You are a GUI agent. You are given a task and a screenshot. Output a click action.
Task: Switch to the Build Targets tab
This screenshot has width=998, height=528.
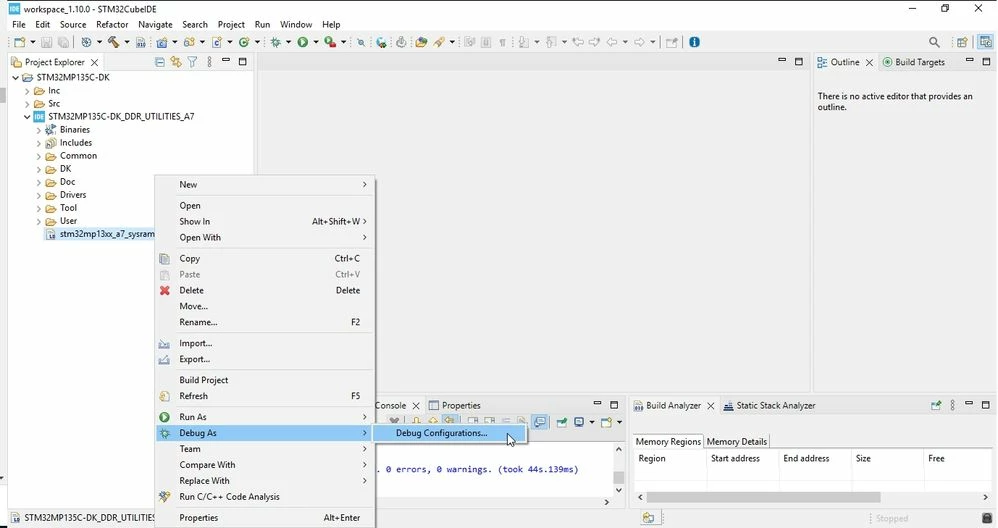pos(913,62)
